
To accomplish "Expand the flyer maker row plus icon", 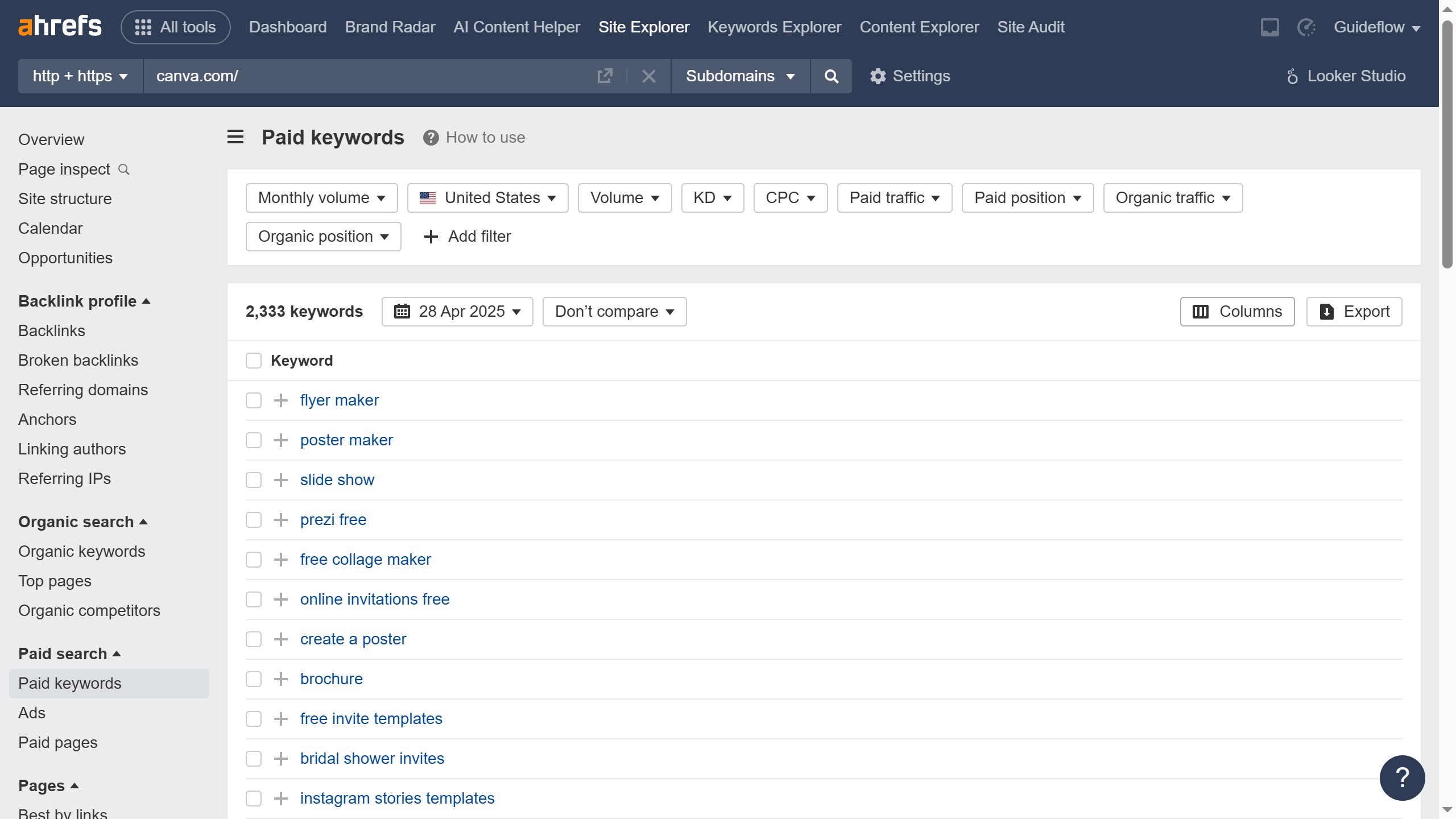I will tap(280, 400).
